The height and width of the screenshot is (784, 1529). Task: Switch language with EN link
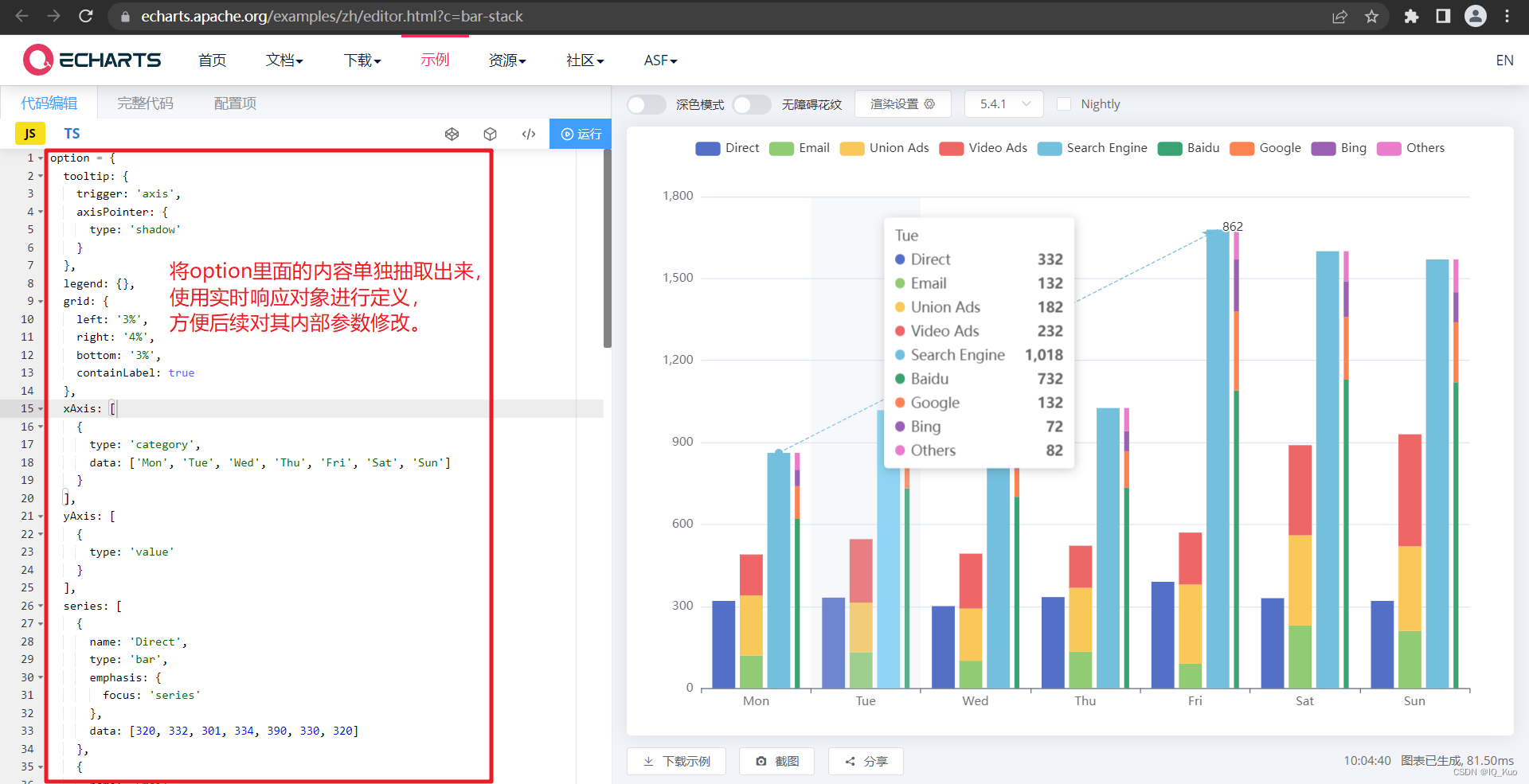[1504, 60]
